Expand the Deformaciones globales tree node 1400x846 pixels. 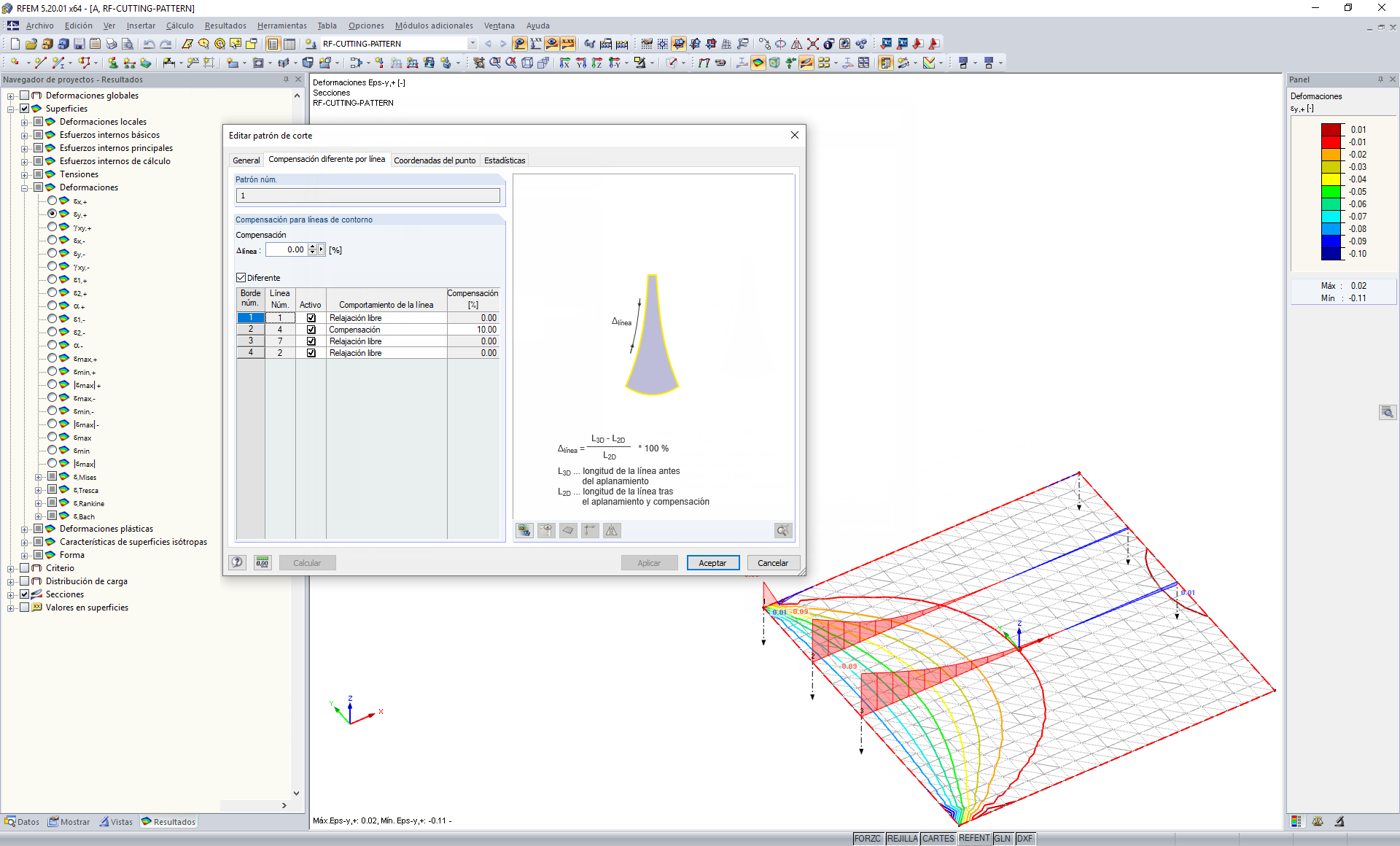click(11, 96)
